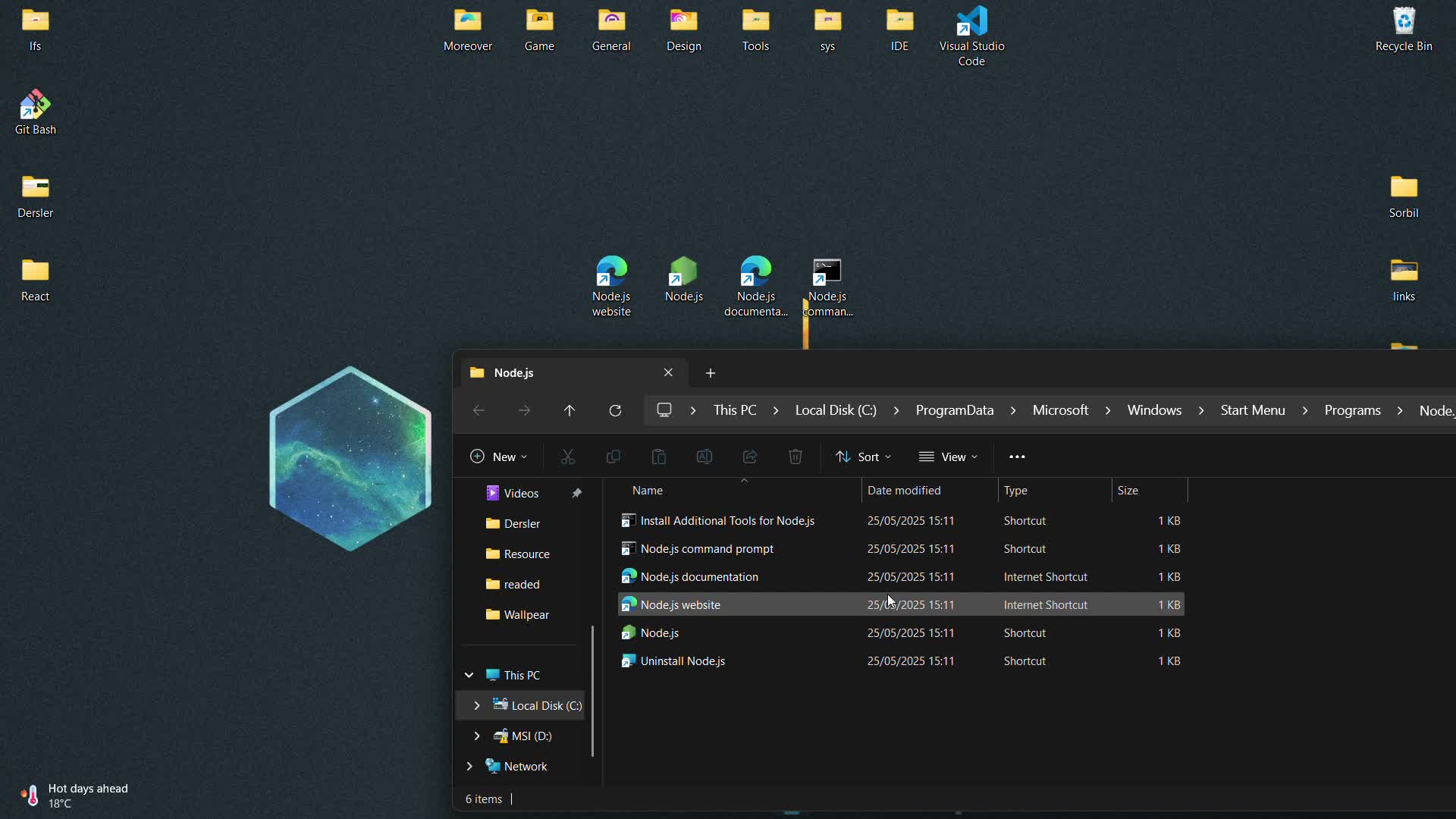1456x819 pixels.
Task: Select the Sorbil desktop folder
Action: coord(1404,196)
